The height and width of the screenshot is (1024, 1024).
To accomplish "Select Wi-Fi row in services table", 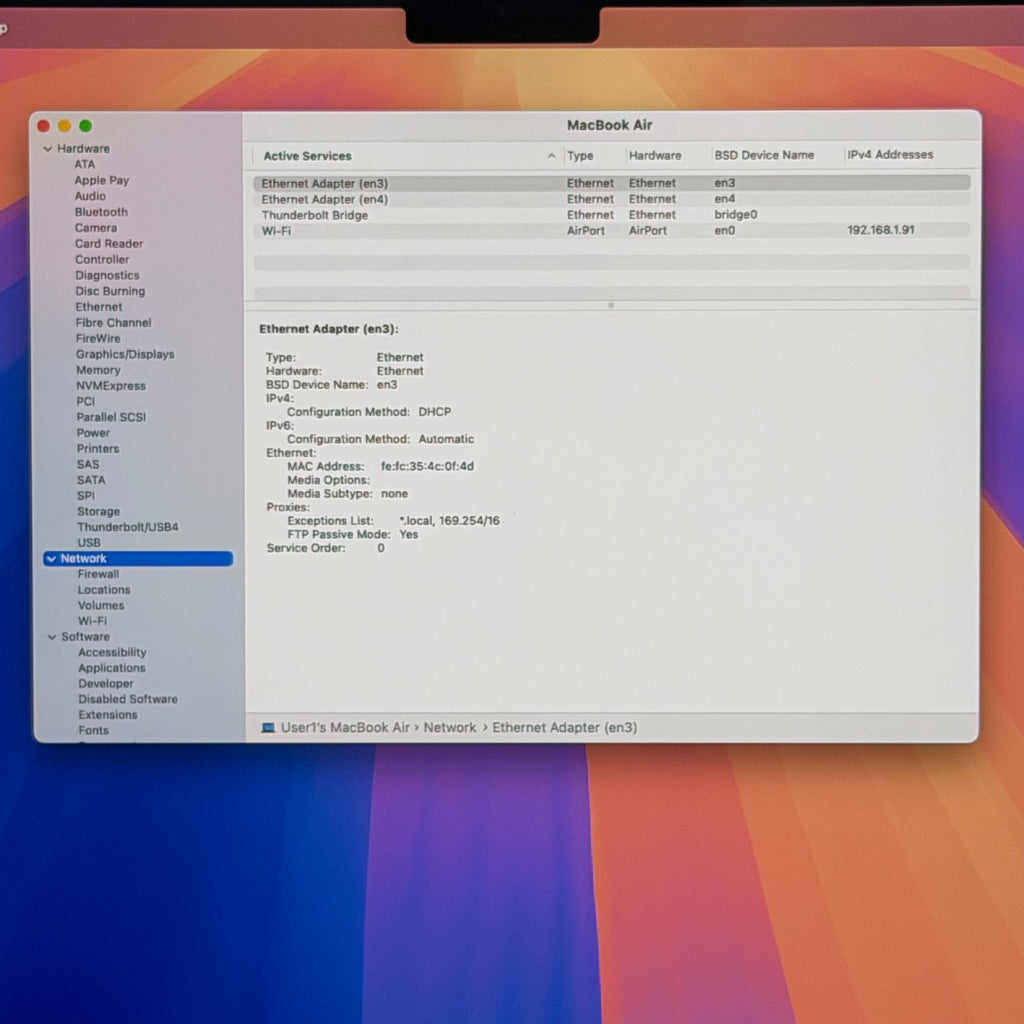I will (611, 231).
